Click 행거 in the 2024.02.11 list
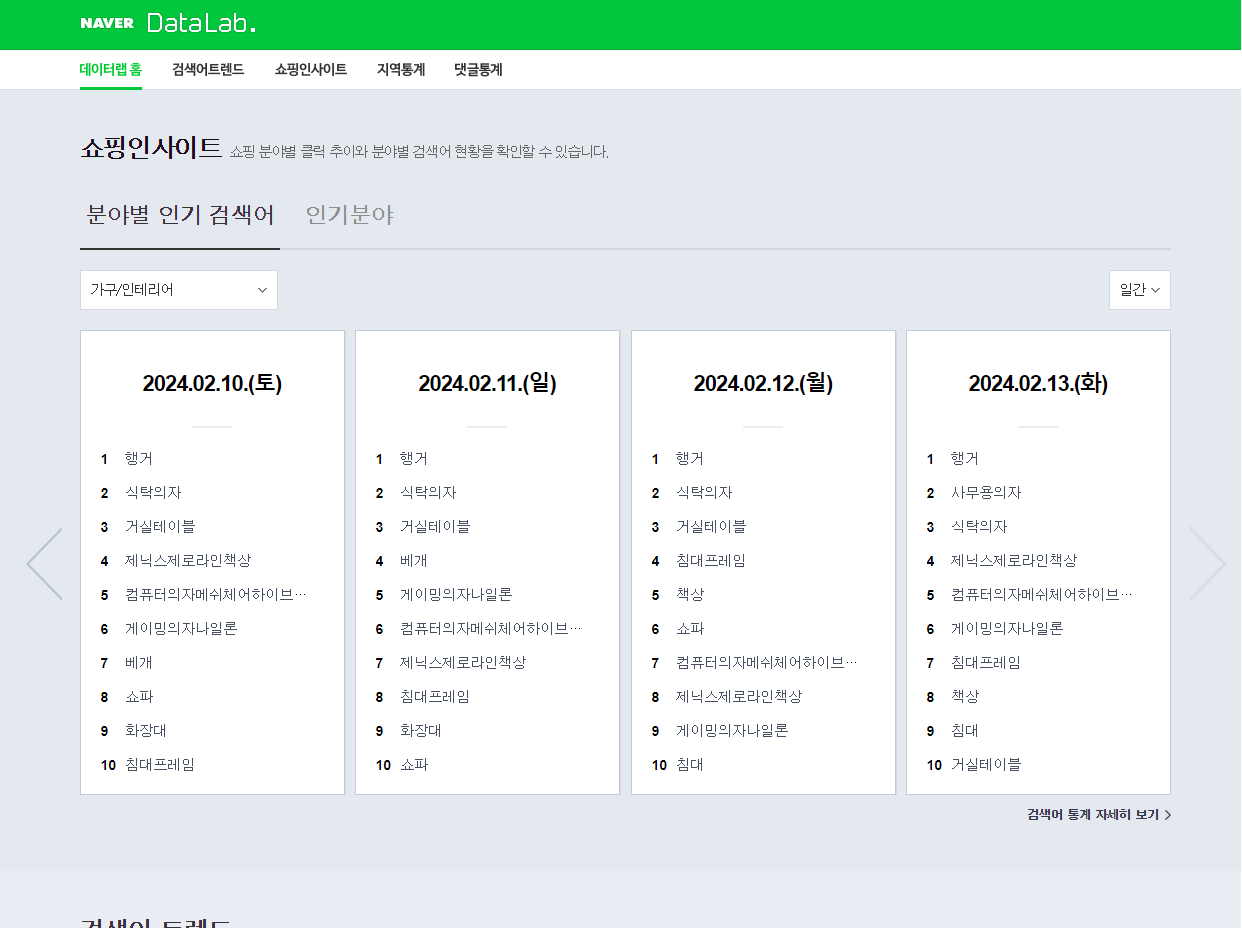Viewport: 1242px width, 928px height. point(414,459)
